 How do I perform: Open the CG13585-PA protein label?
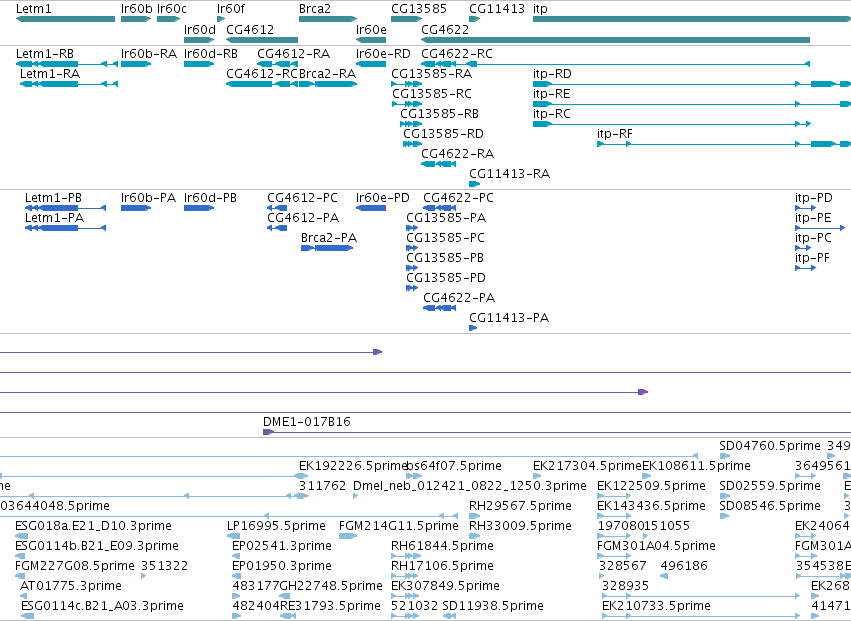(446, 218)
